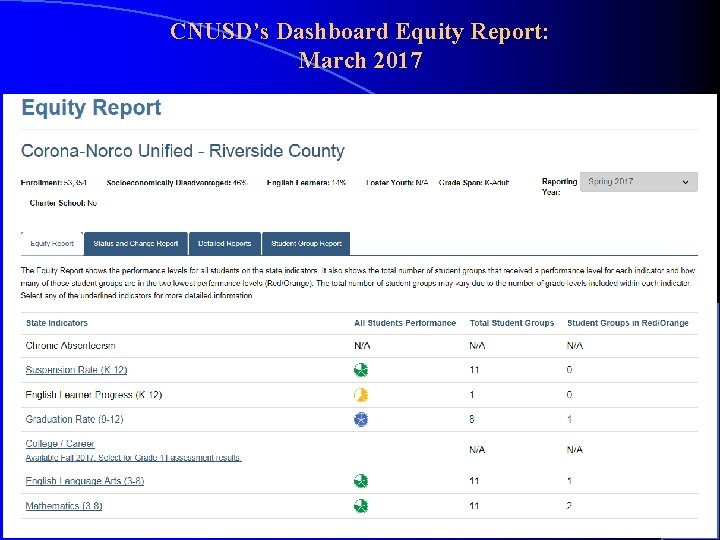The width and height of the screenshot is (720, 540).
Task: Click the Reporting Year label
Action: click(559, 186)
